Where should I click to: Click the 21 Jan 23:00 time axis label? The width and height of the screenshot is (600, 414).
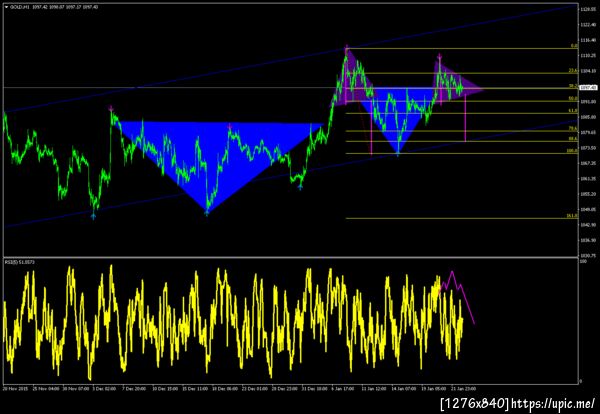coord(465,388)
